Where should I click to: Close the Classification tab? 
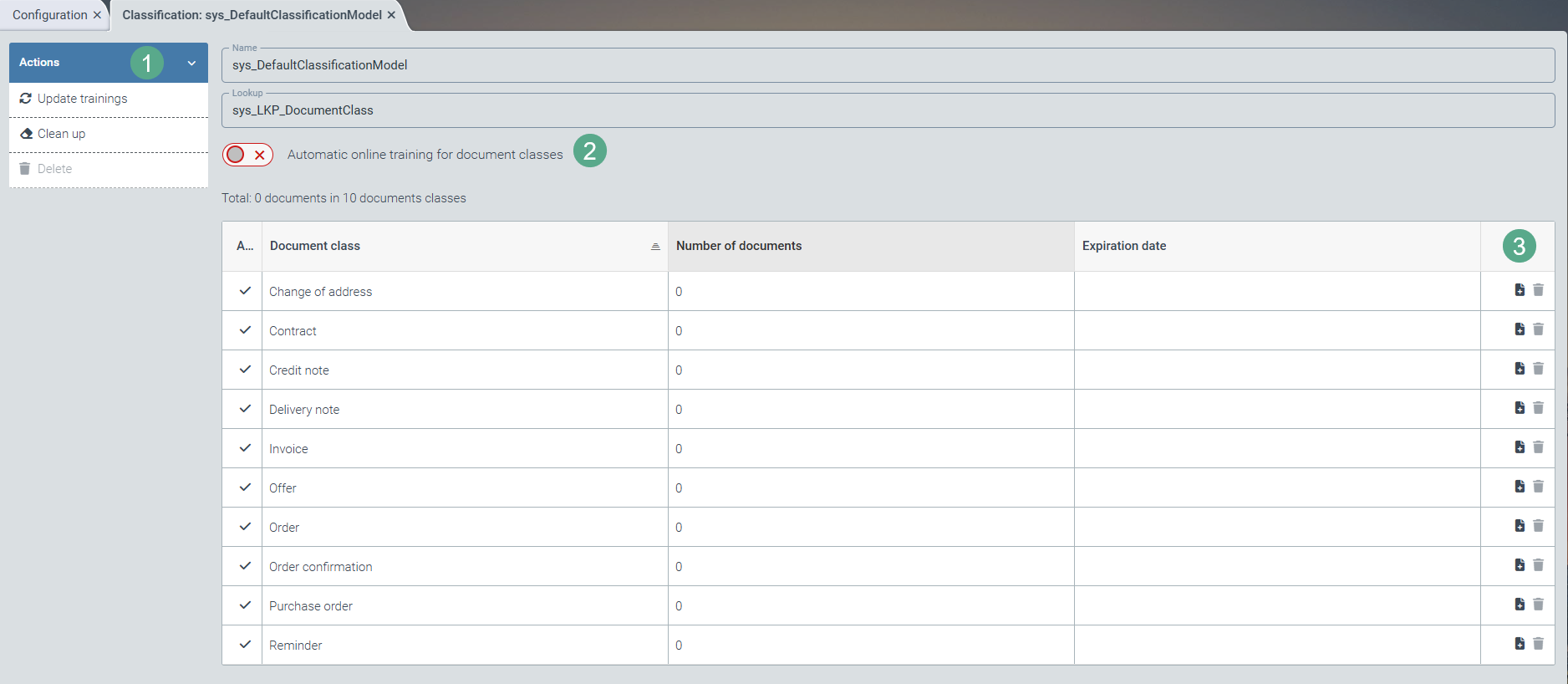(391, 15)
